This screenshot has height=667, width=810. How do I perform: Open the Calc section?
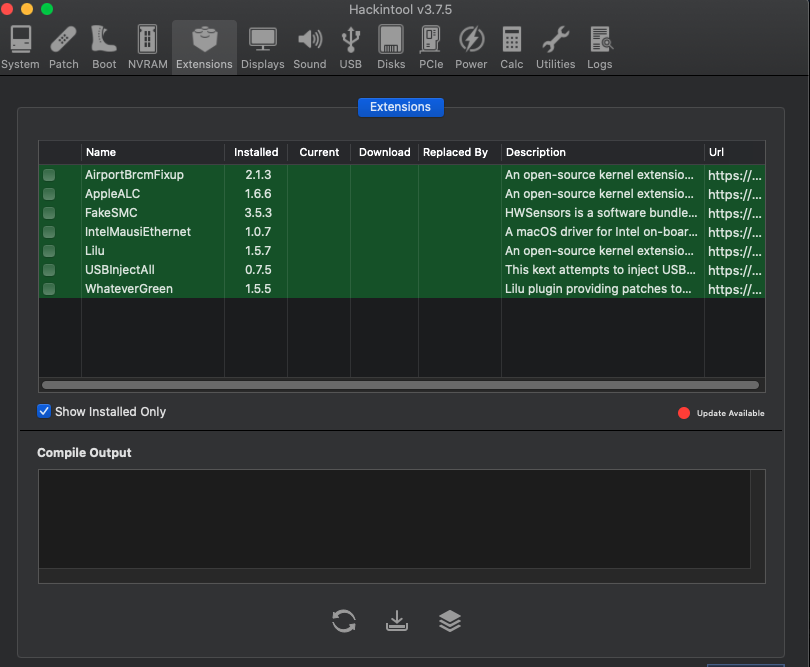click(511, 48)
